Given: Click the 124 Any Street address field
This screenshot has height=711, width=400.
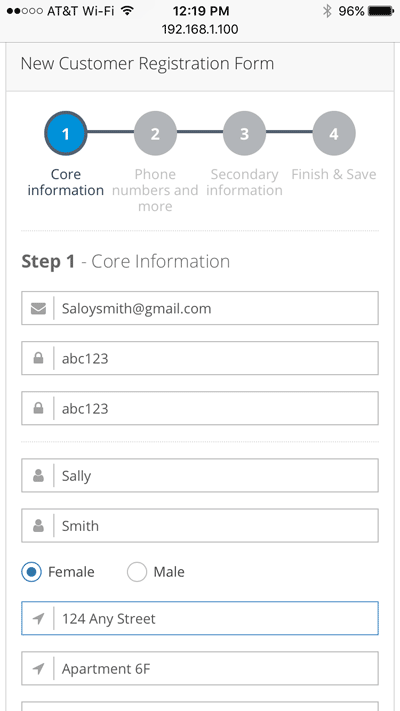Looking at the screenshot, I should (x=200, y=618).
